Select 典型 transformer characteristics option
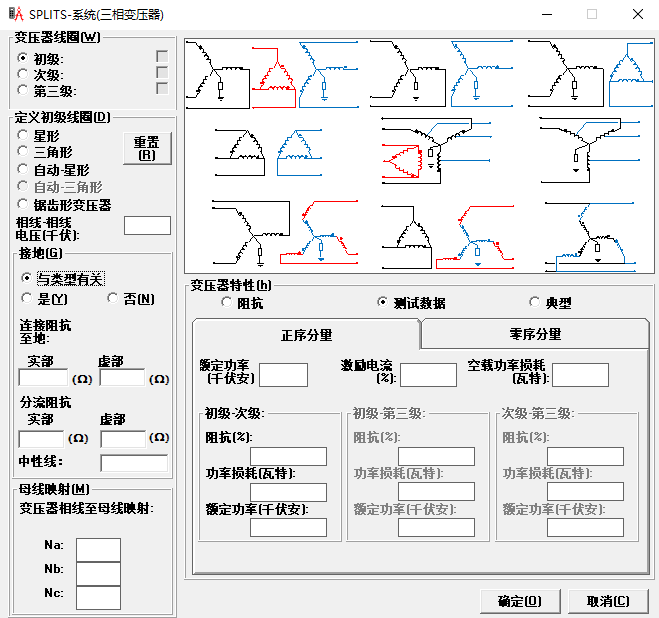This screenshot has height=618, width=659. click(534, 303)
